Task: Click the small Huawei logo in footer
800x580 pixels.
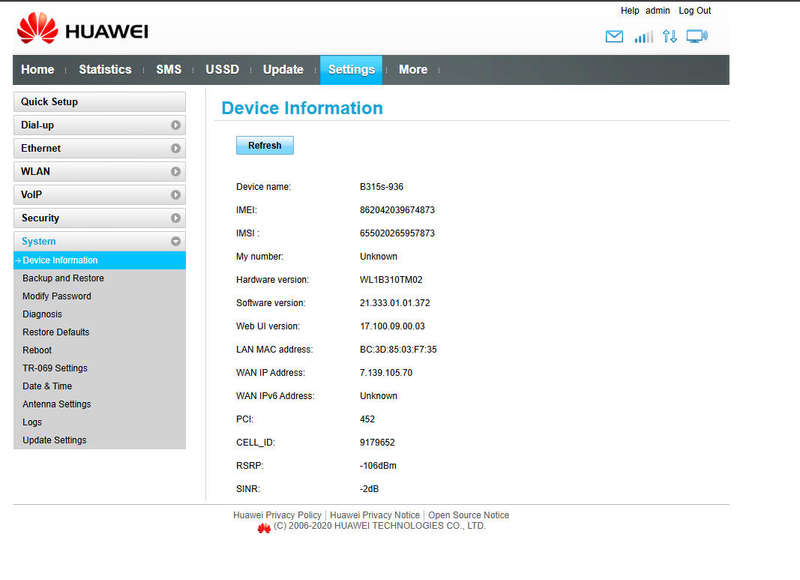Action: click(x=264, y=528)
